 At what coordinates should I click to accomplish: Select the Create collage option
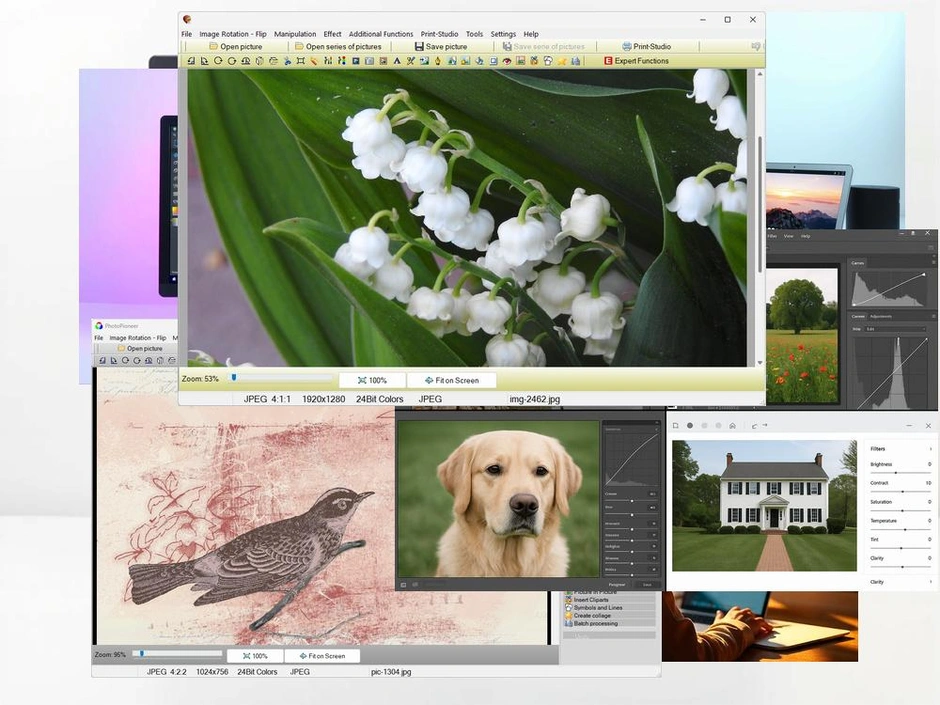pos(592,615)
